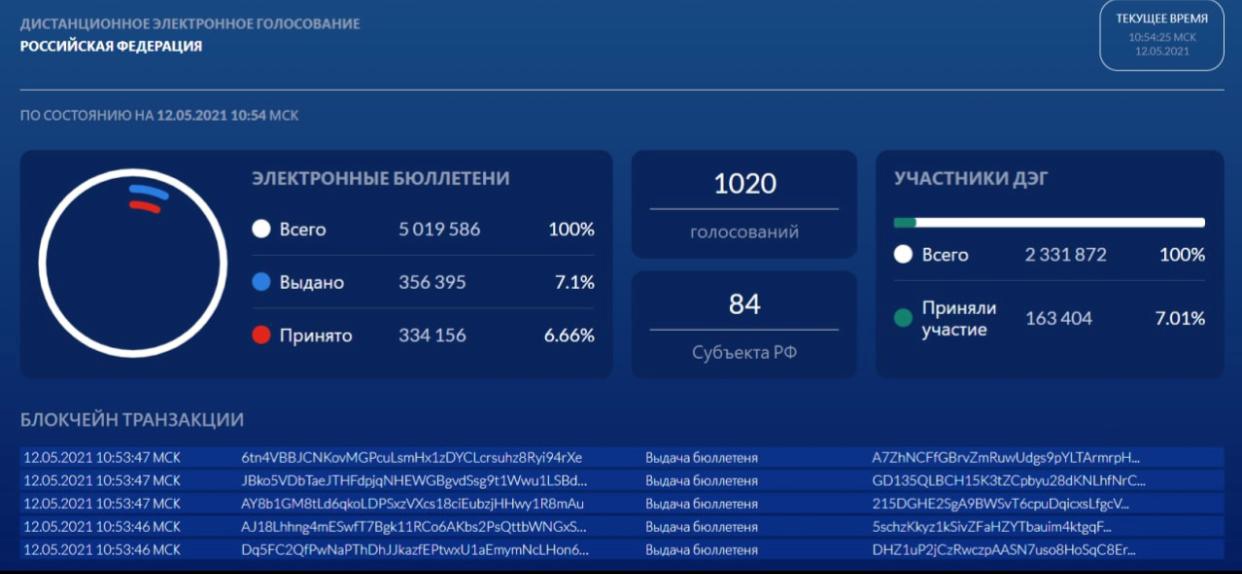Click the Российская Федерация title
Viewport: 1242px width, 574px height.
[111, 46]
